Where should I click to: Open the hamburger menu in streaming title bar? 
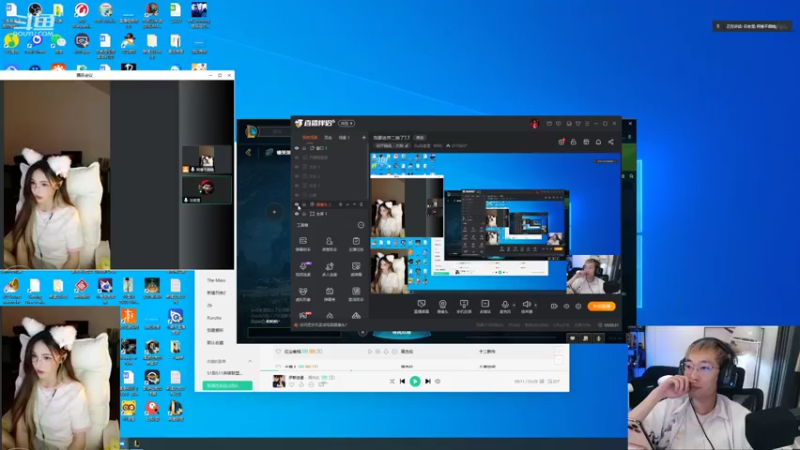(x=587, y=123)
